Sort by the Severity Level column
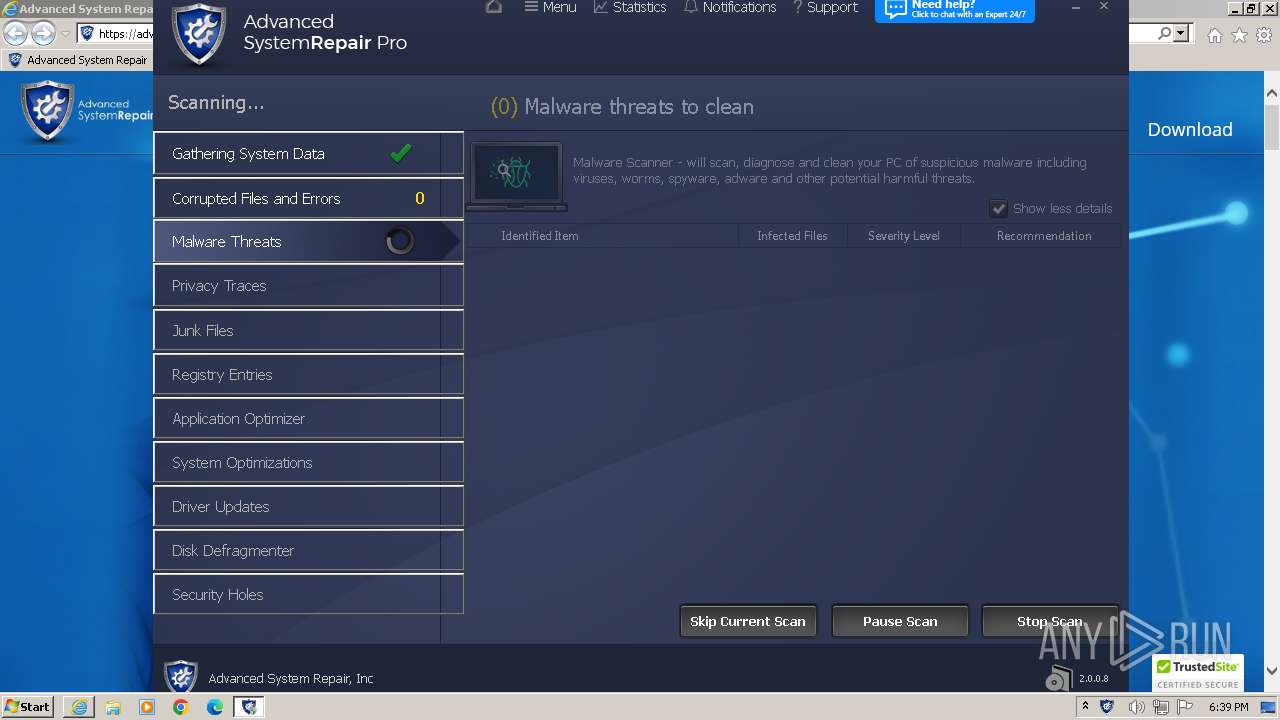The width and height of the screenshot is (1280, 720). click(903, 236)
